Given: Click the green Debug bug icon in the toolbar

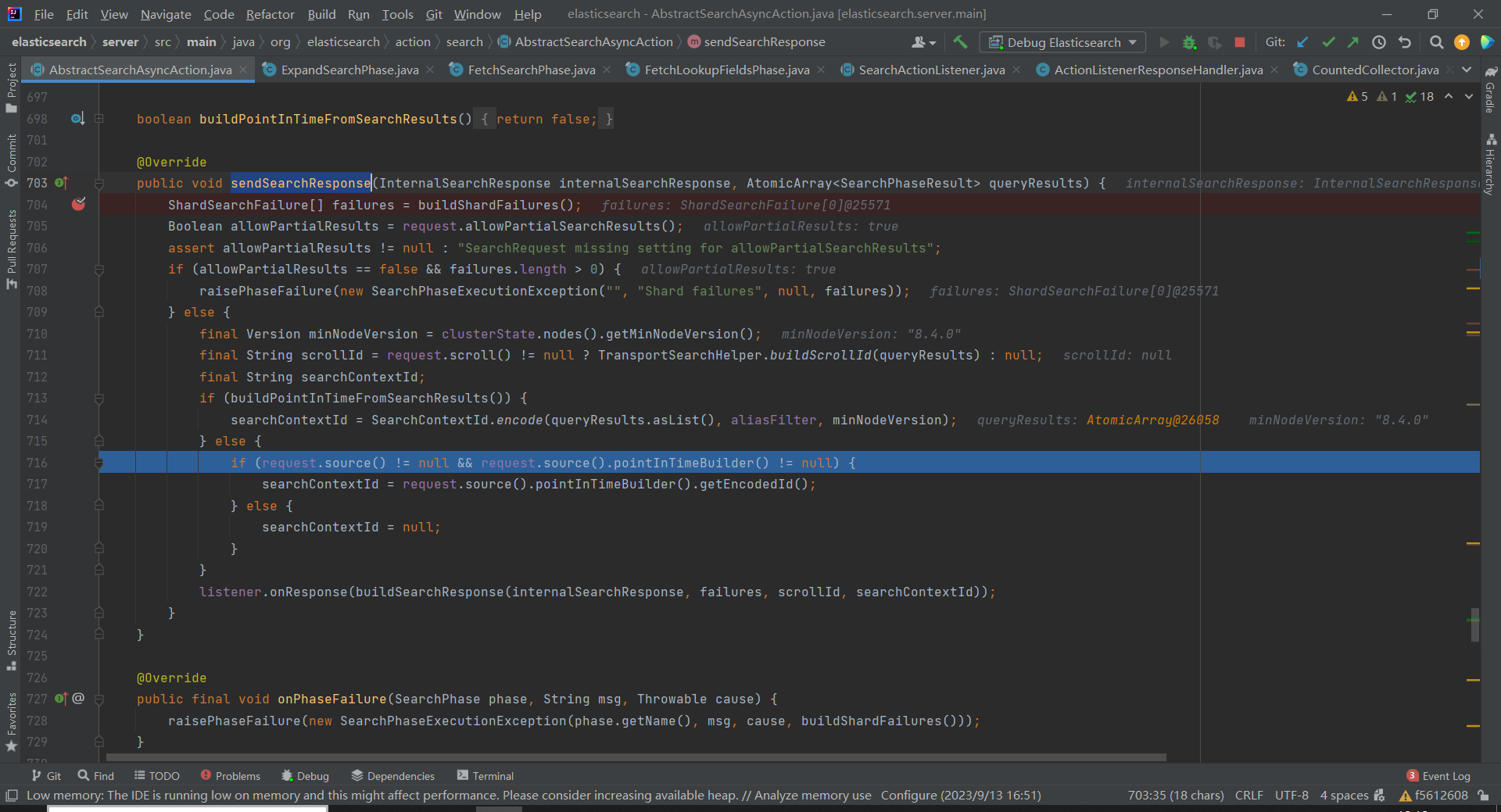Looking at the screenshot, I should tap(1189, 42).
